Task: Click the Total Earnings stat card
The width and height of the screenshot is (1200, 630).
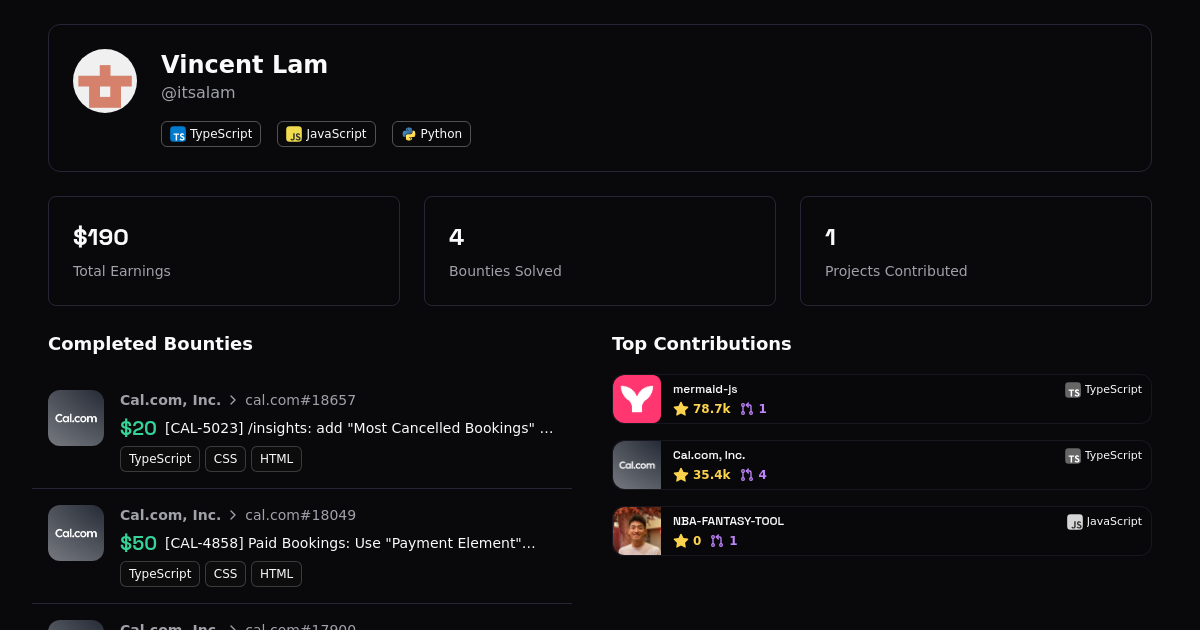Action: [x=224, y=251]
